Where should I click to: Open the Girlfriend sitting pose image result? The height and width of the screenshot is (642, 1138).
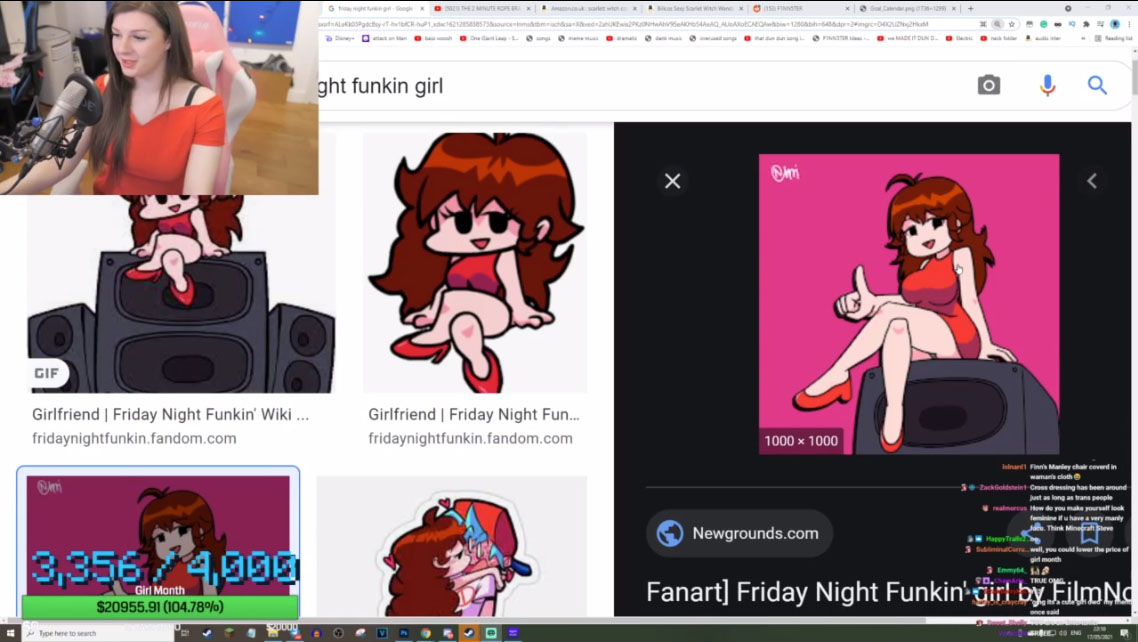coord(475,263)
